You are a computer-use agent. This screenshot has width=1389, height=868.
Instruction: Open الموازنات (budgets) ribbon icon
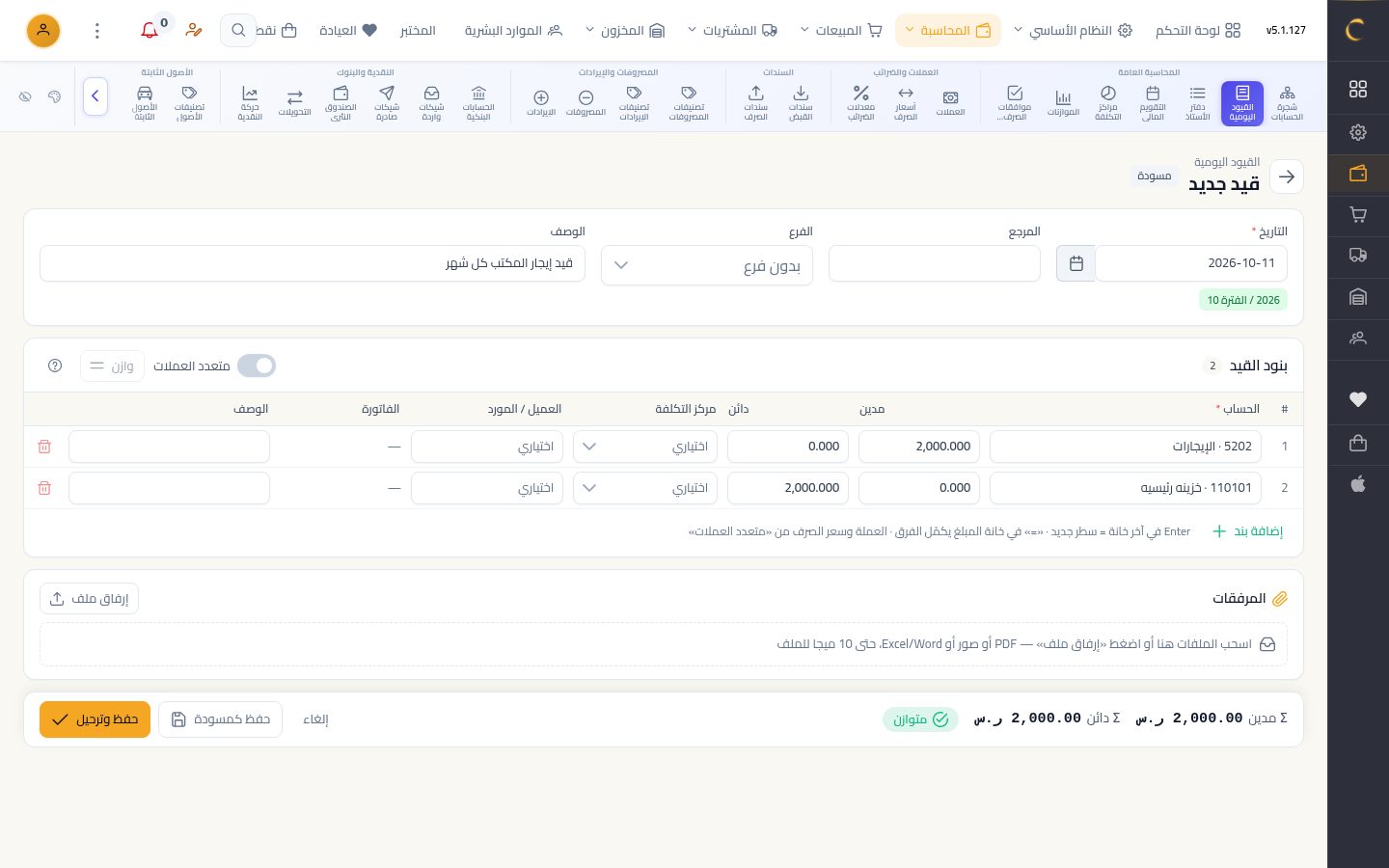1063,103
